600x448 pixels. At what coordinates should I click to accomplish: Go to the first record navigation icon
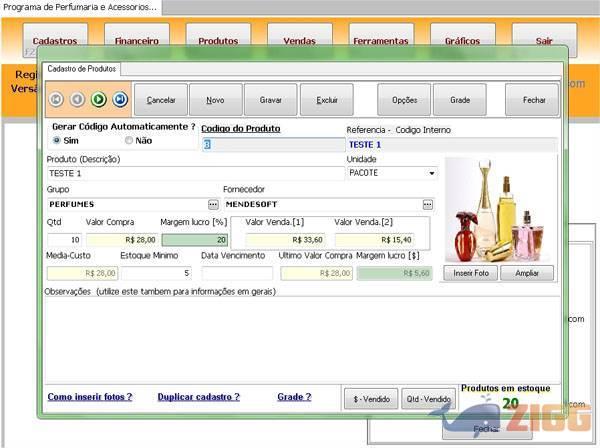[56, 99]
